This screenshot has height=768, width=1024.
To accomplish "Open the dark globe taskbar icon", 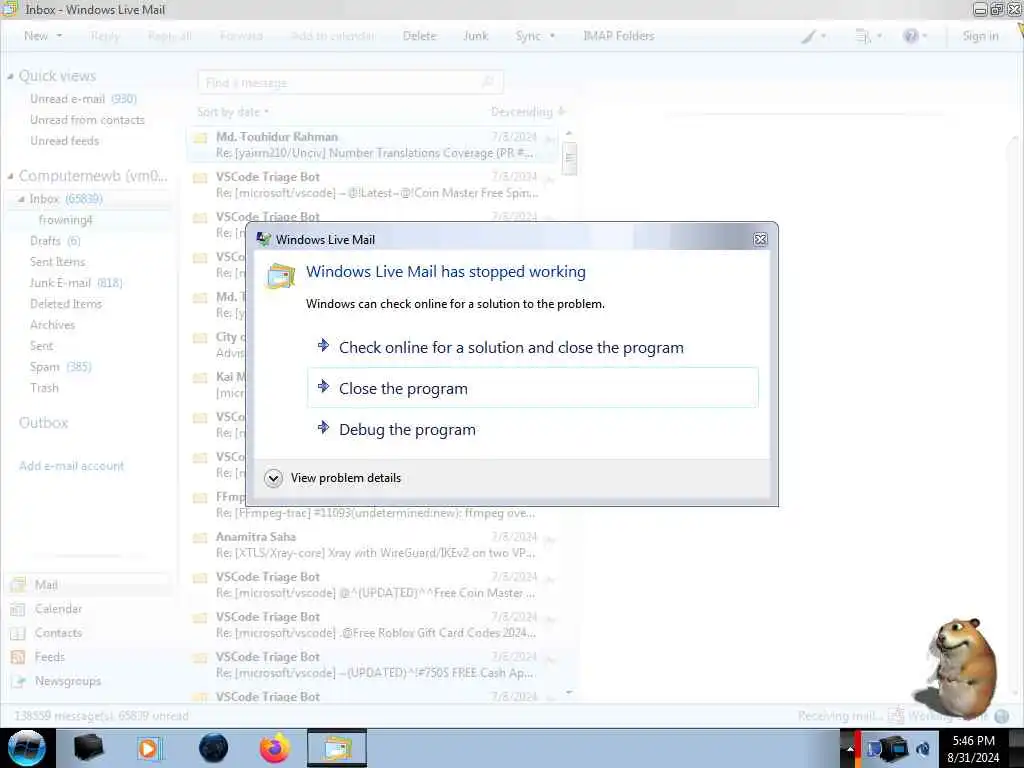I will [x=214, y=748].
